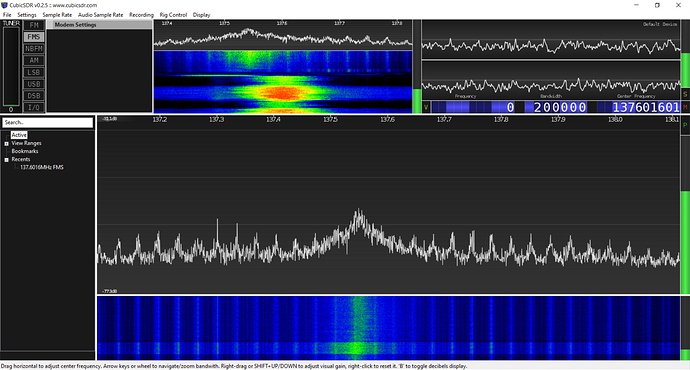690x370 pixels.
Task: Open the File menu
Action: click(x=7, y=15)
